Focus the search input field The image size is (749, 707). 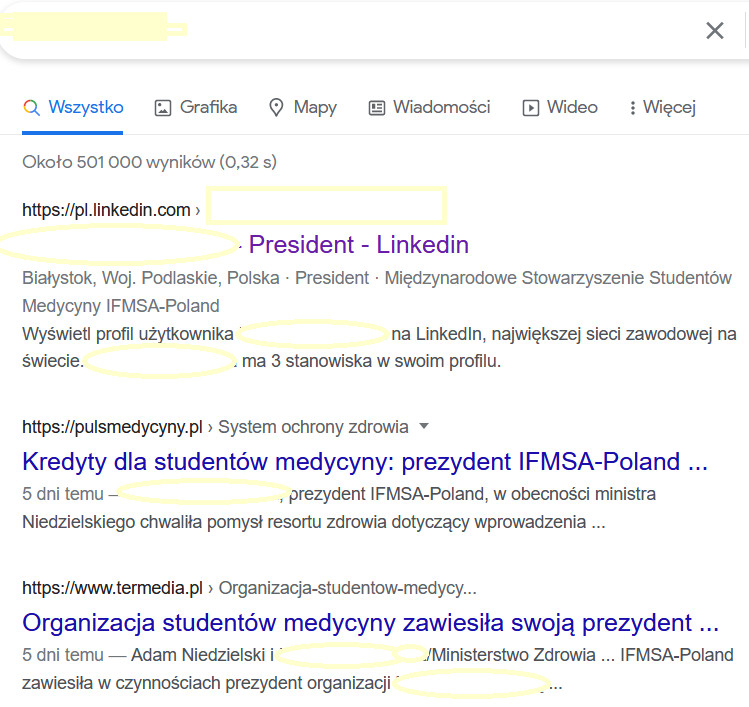point(400,30)
